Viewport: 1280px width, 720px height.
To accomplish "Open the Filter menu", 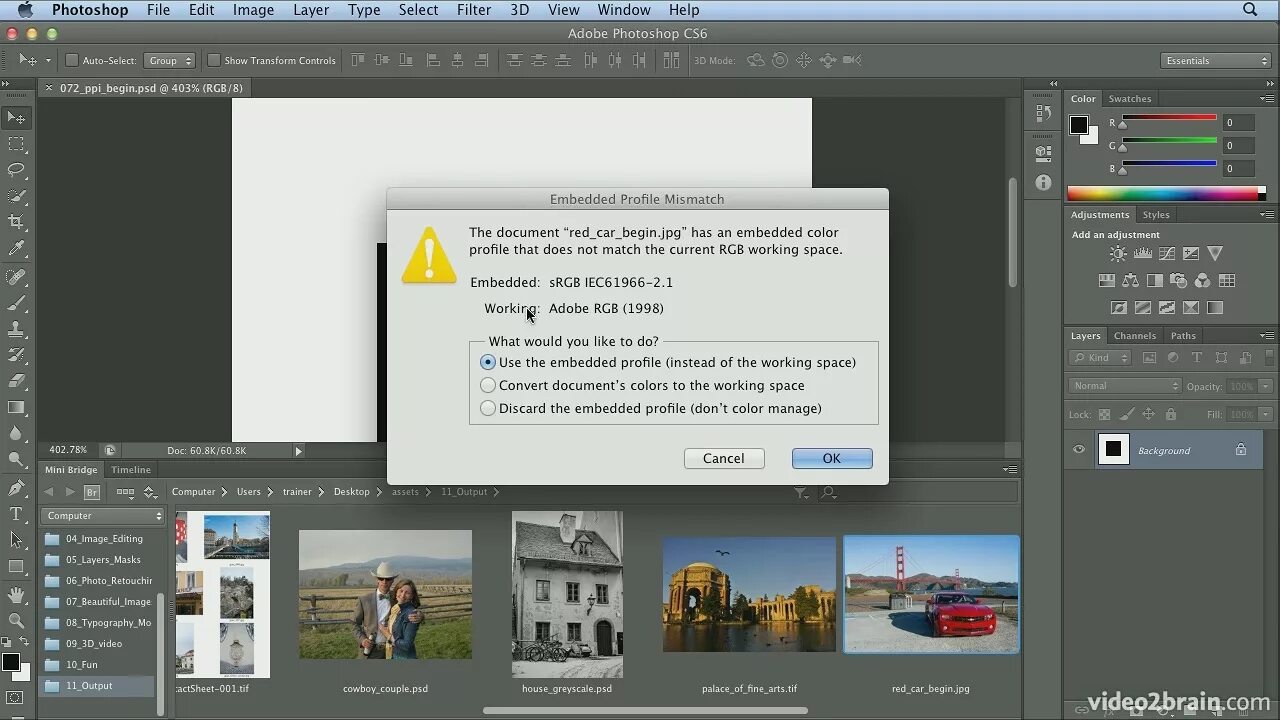I will [x=474, y=10].
